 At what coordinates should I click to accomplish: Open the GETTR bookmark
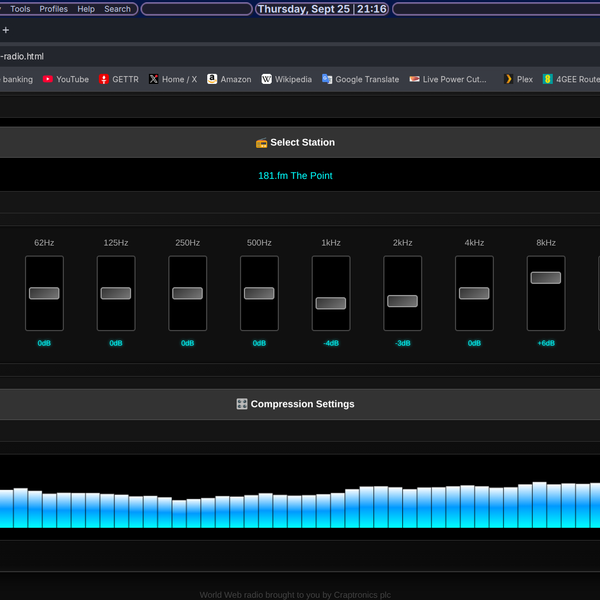[119, 79]
